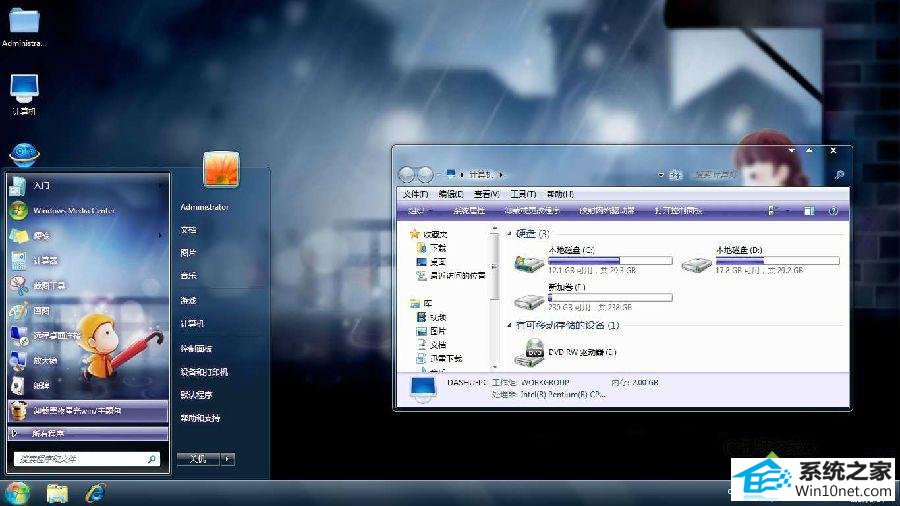This screenshot has height=506, width=900.
Task: Click Explorer's Back navigation button
Action: [x=407, y=174]
